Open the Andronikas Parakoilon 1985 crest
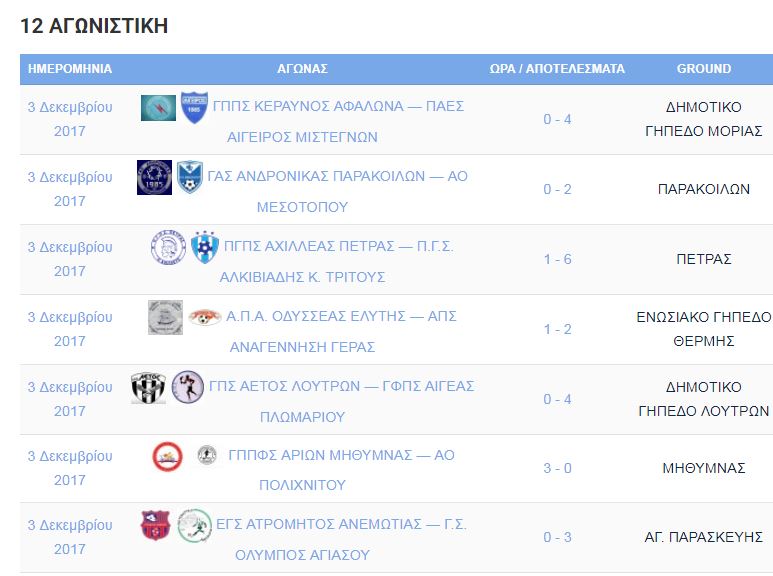The height and width of the screenshot is (576, 773). click(154, 178)
